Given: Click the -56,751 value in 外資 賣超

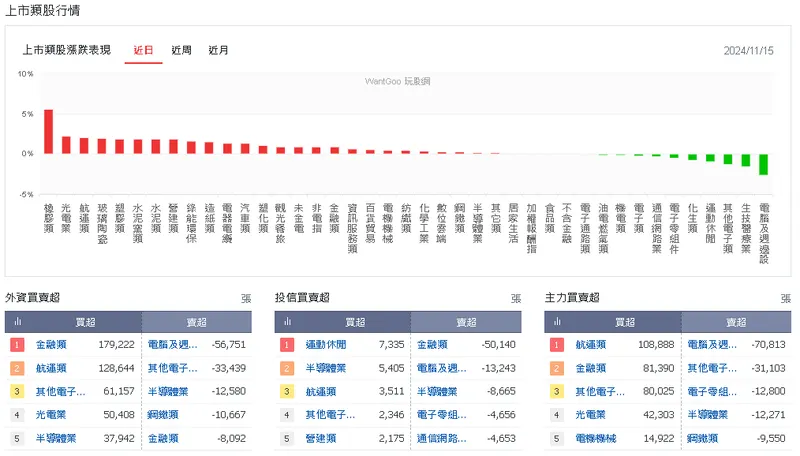Looking at the screenshot, I should coord(229,345).
